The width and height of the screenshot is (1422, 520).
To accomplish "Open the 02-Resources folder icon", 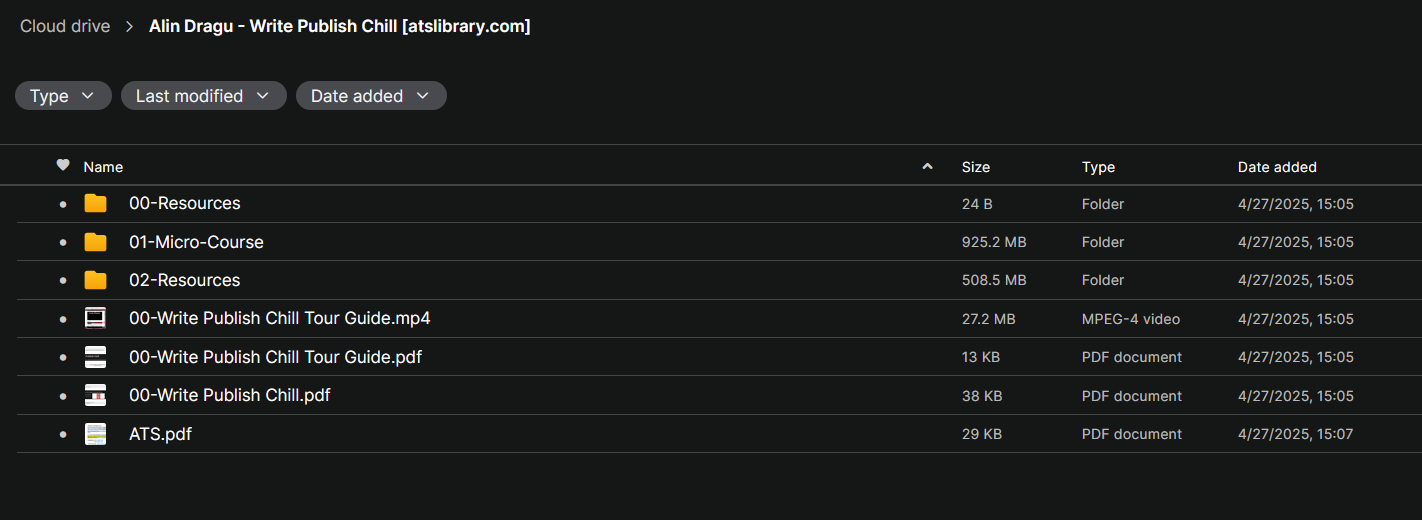I will pos(95,280).
